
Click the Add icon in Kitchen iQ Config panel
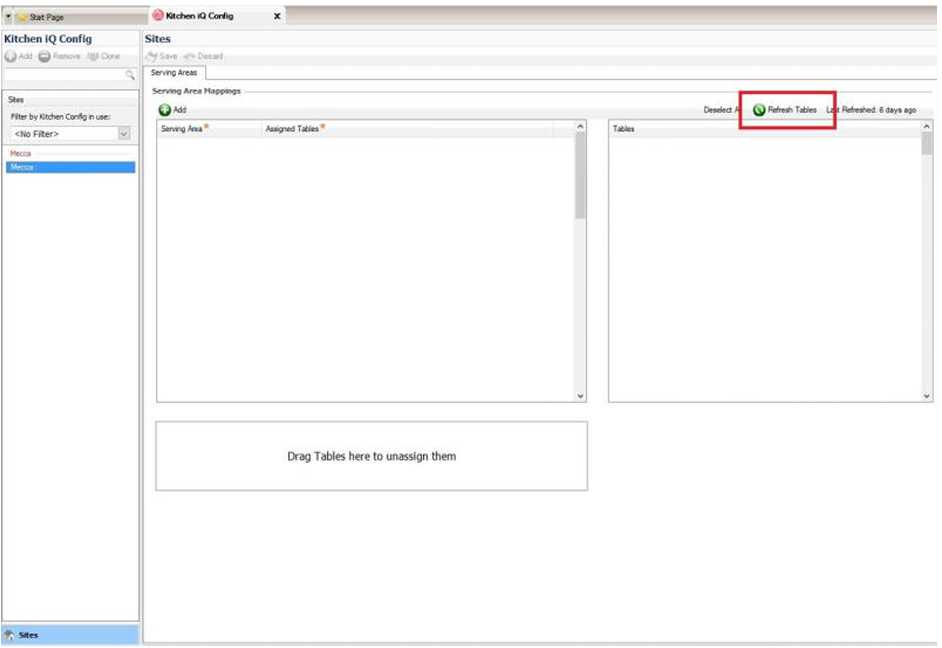11,56
